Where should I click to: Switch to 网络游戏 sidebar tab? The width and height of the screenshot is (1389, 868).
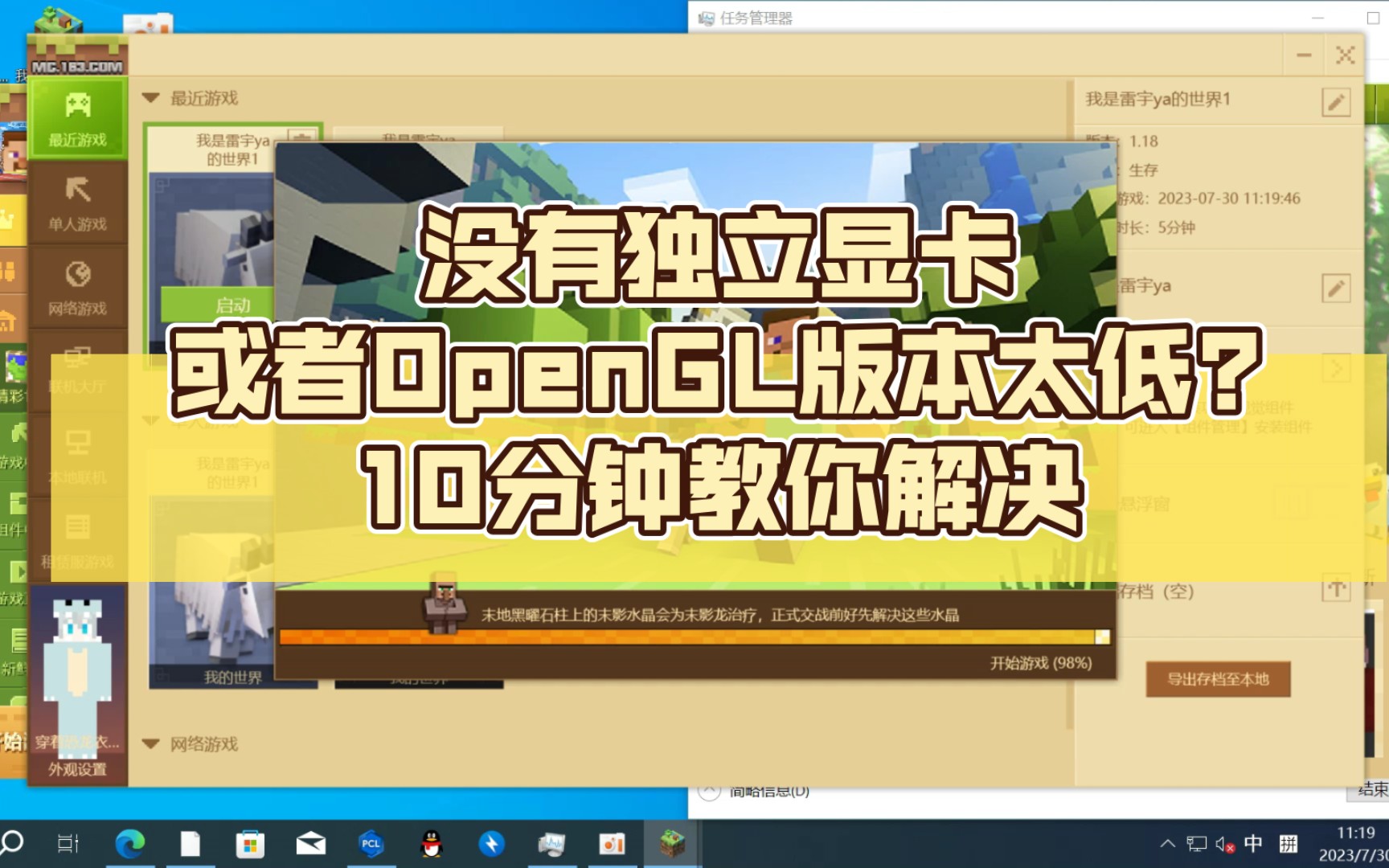coord(78,288)
